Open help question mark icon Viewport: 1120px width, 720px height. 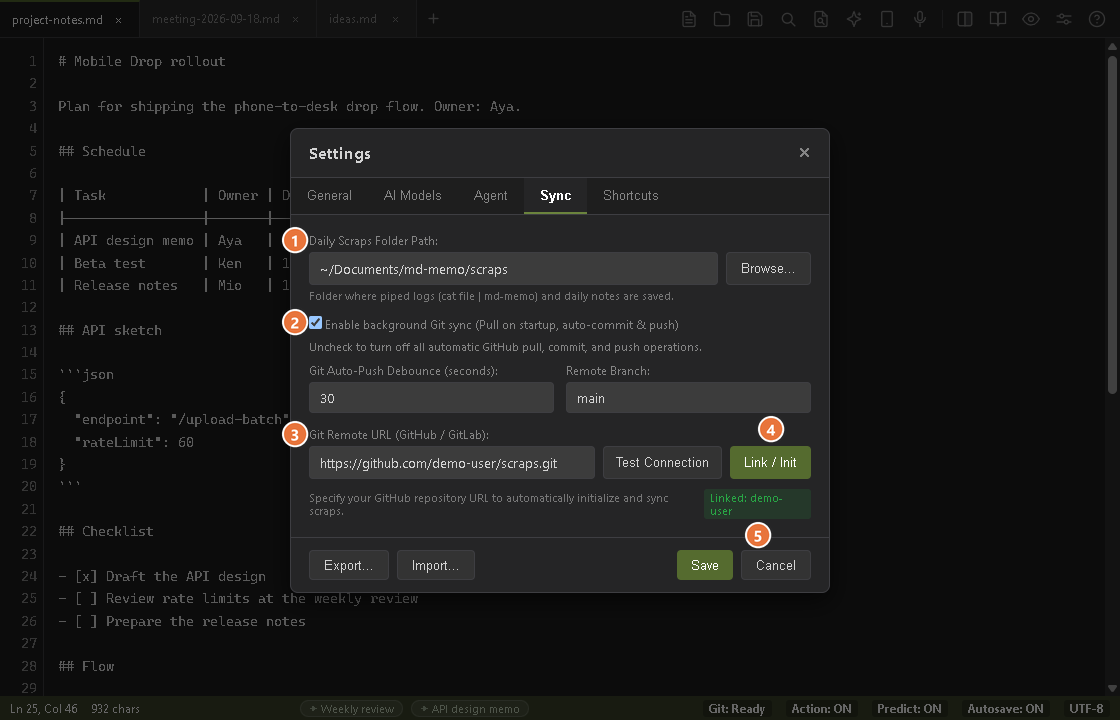tap(1097, 19)
